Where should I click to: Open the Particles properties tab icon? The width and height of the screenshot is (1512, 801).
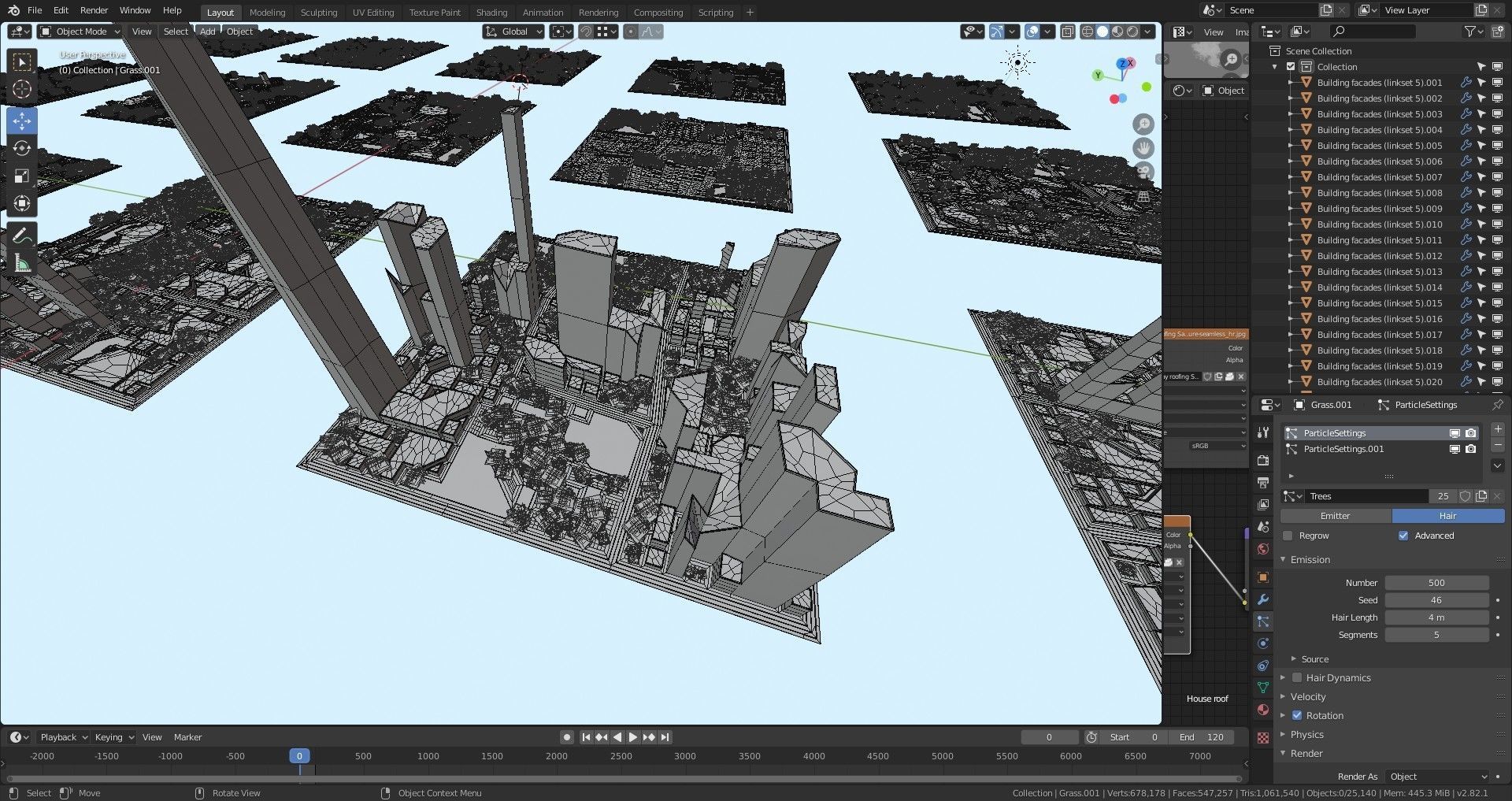1263,621
